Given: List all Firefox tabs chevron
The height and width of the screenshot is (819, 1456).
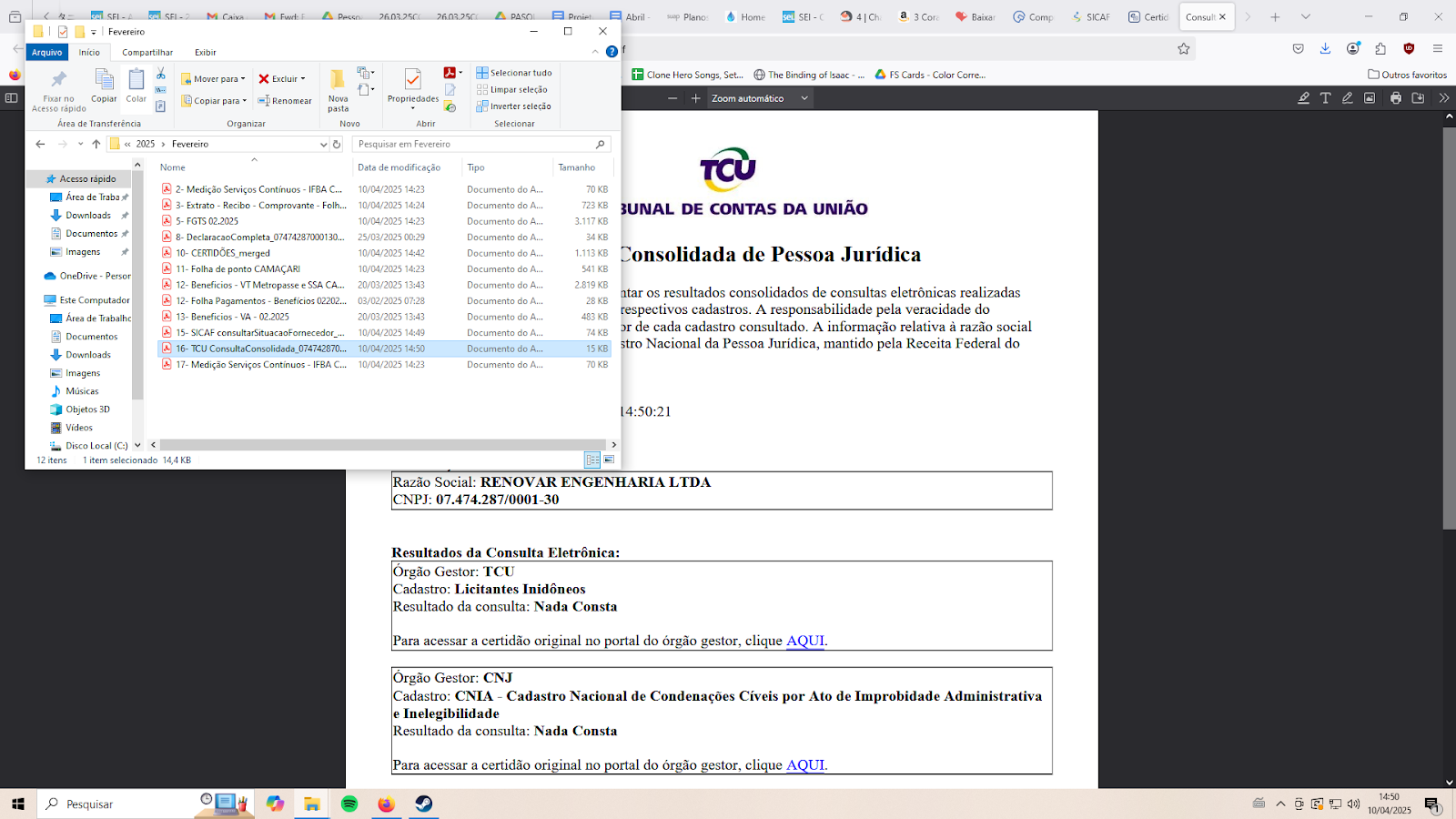Looking at the screenshot, I should (1306, 16).
